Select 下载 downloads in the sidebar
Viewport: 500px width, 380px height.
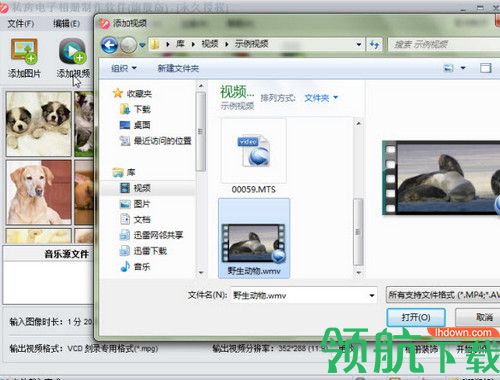tap(135, 109)
